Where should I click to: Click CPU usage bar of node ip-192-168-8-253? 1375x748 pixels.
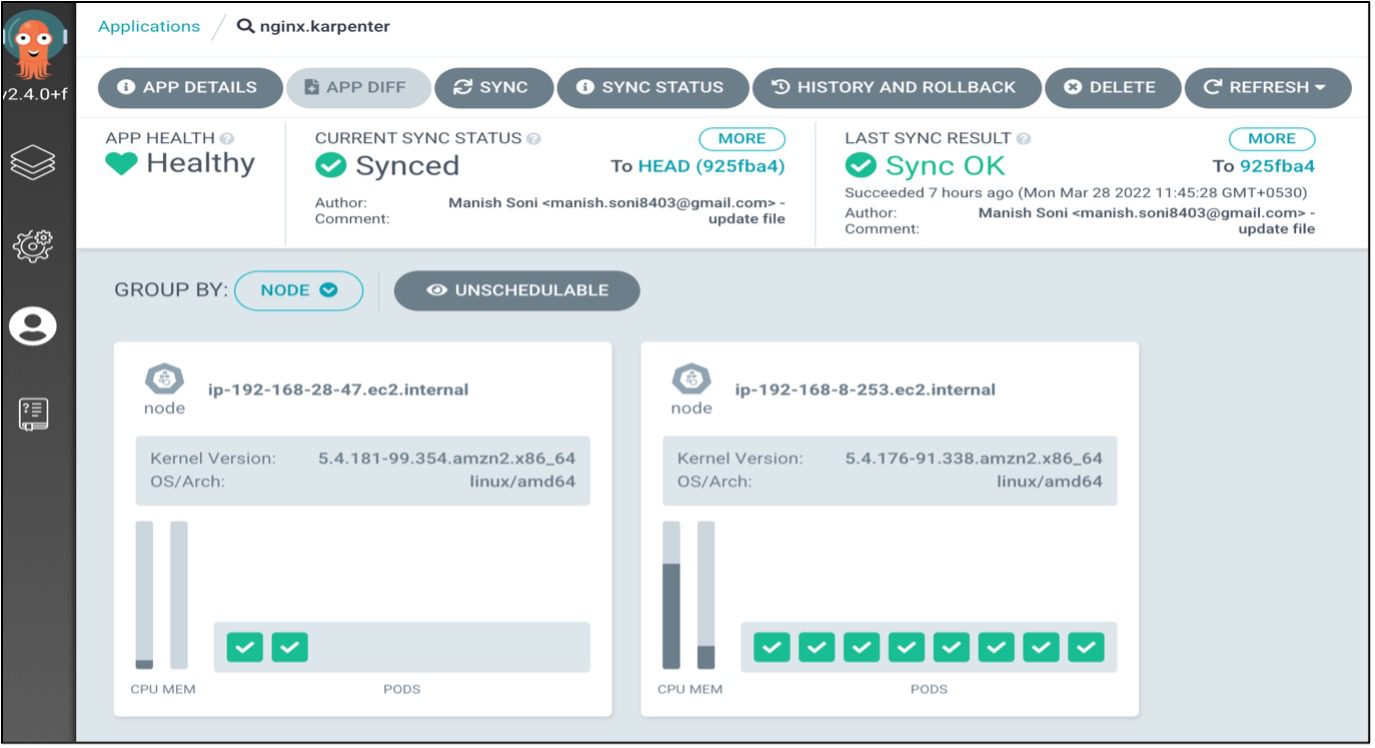[671, 595]
